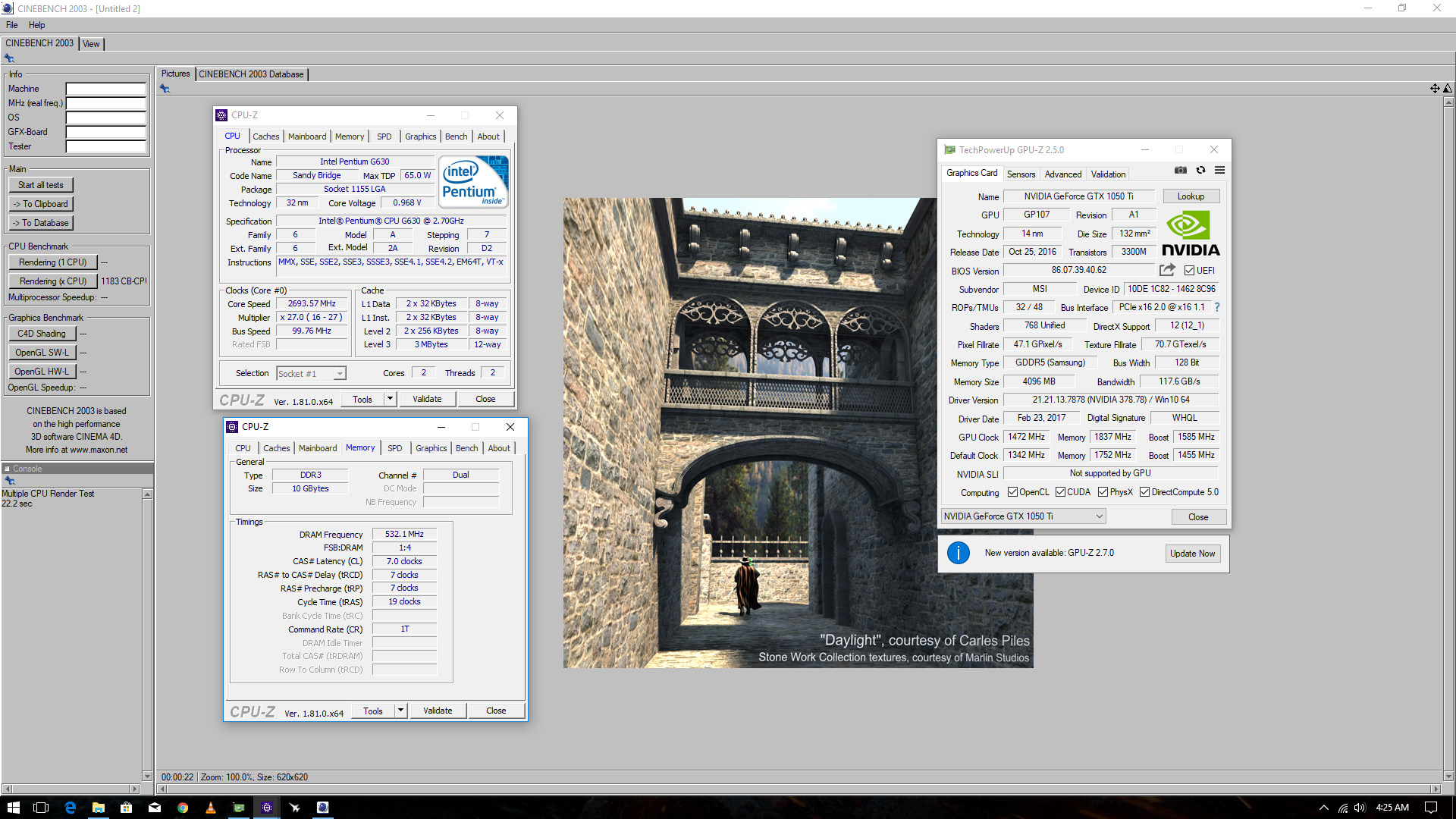Open Mainboard tab in upper CPU-Z

click(x=307, y=136)
